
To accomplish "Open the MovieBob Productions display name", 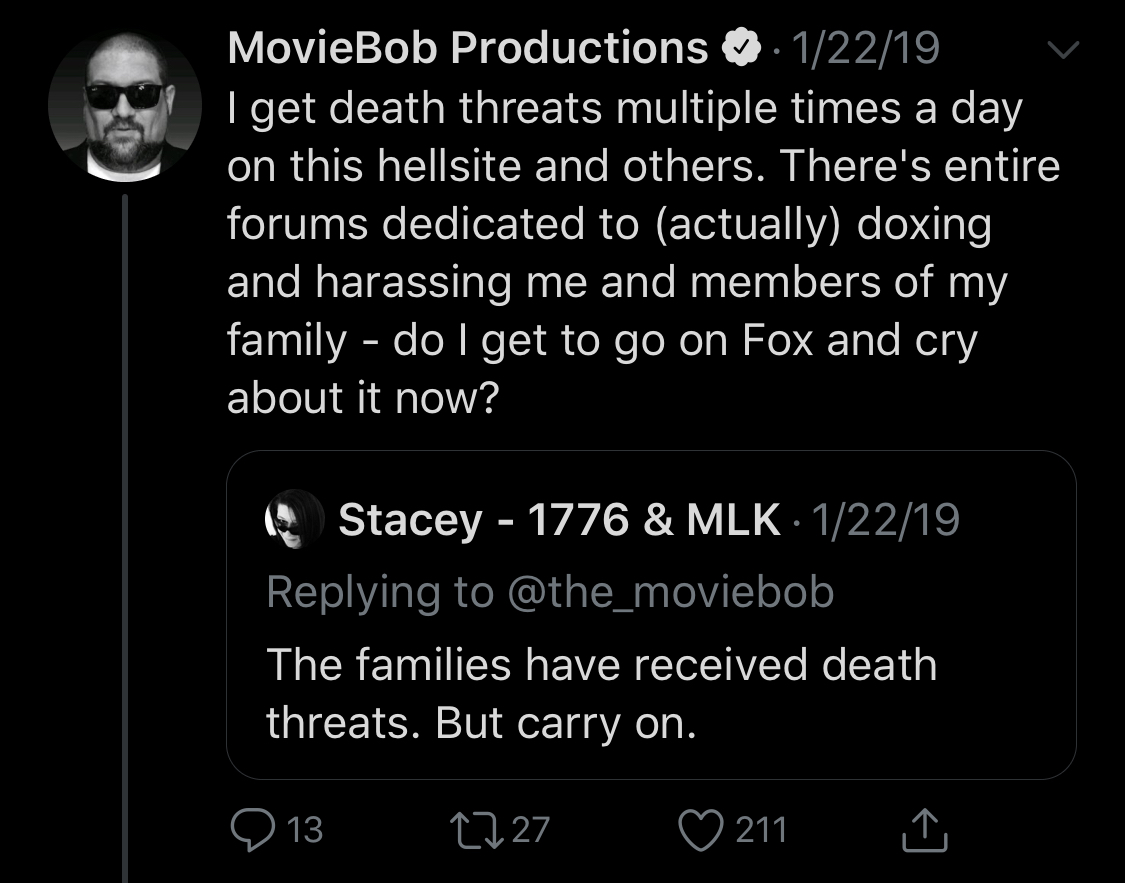I will pos(468,48).
